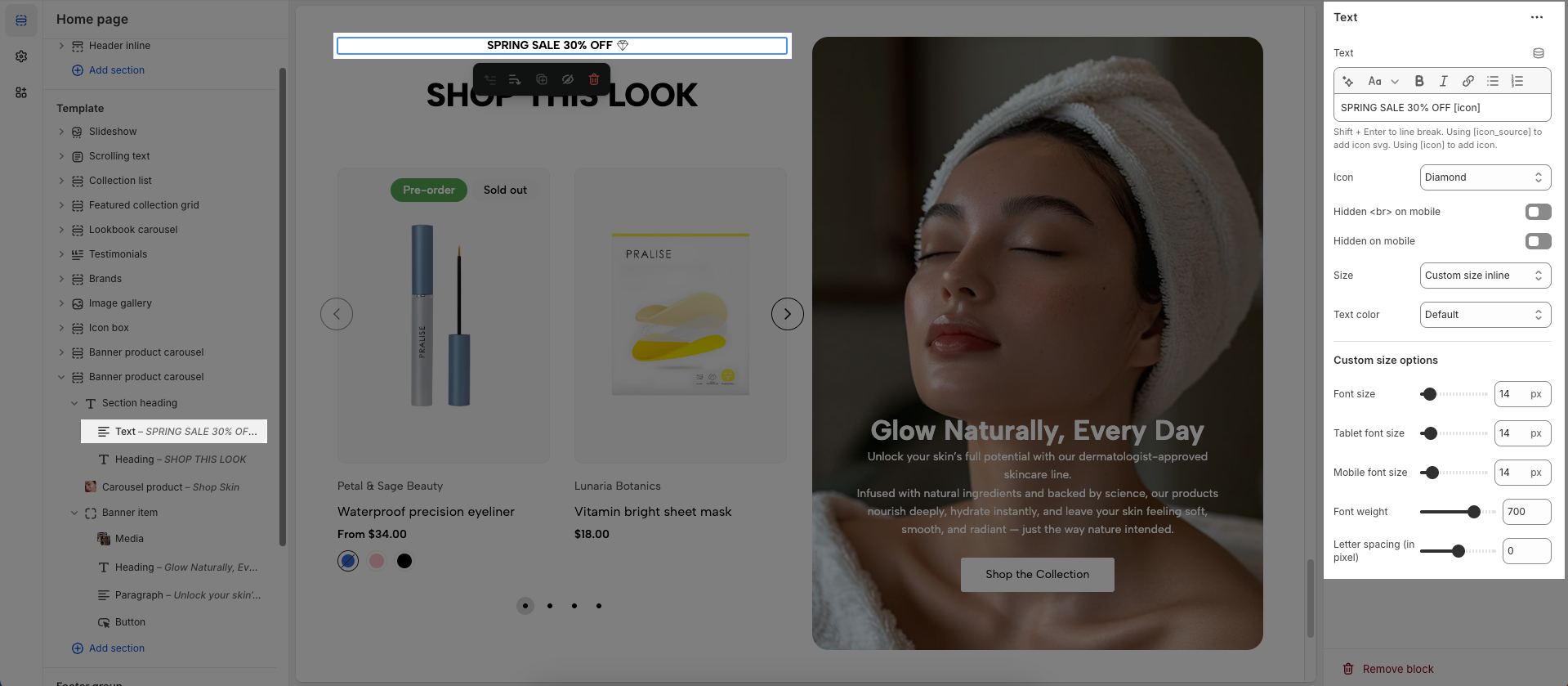Select Heading – Glow Naturally block
Viewport: 1568px width, 686px height.
click(185, 567)
